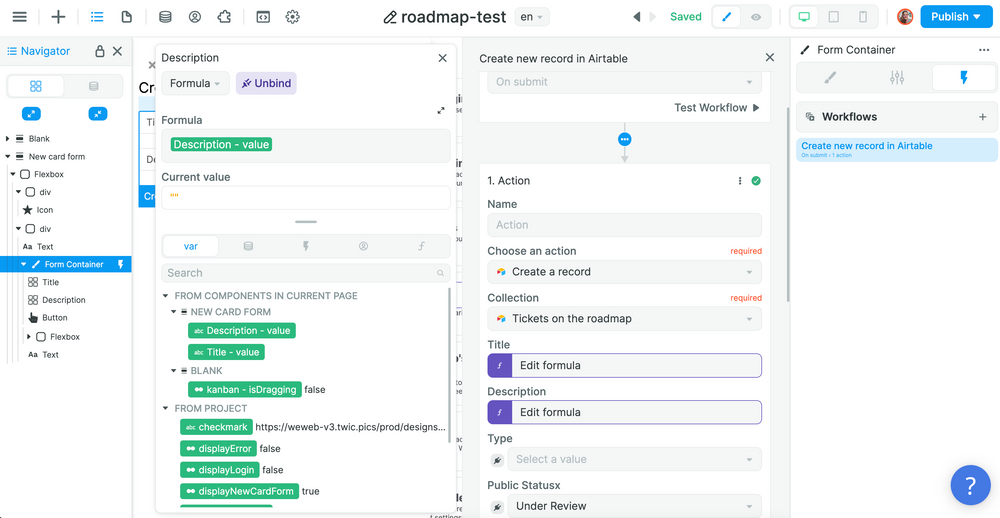Screen dimensions: 1000x518
Task: Click the three-dot menu on Action 1
Action: tap(740, 181)
